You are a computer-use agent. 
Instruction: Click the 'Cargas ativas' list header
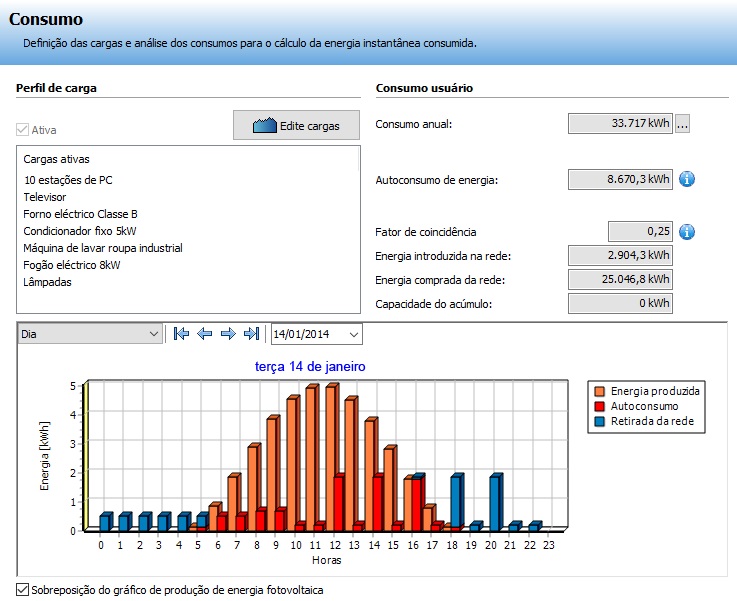[x=56, y=159]
